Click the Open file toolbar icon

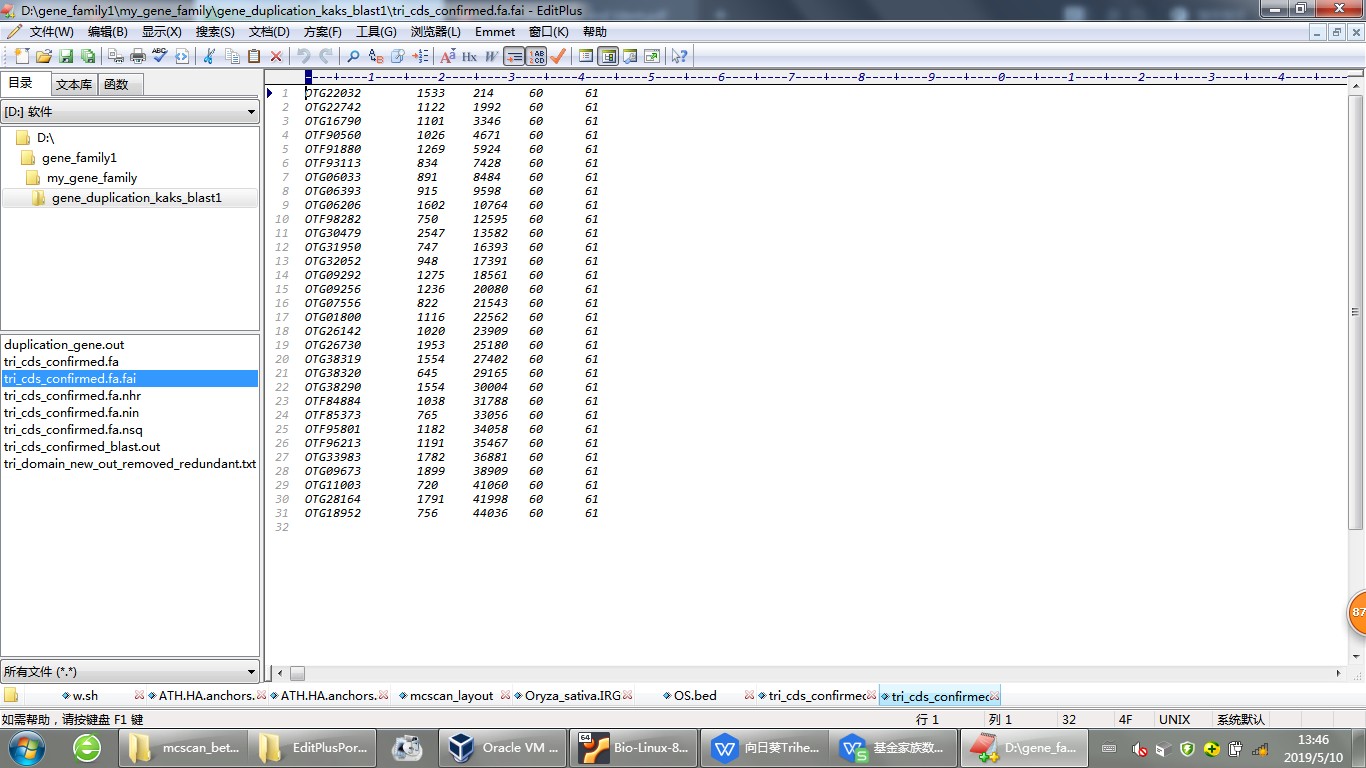pos(43,56)
